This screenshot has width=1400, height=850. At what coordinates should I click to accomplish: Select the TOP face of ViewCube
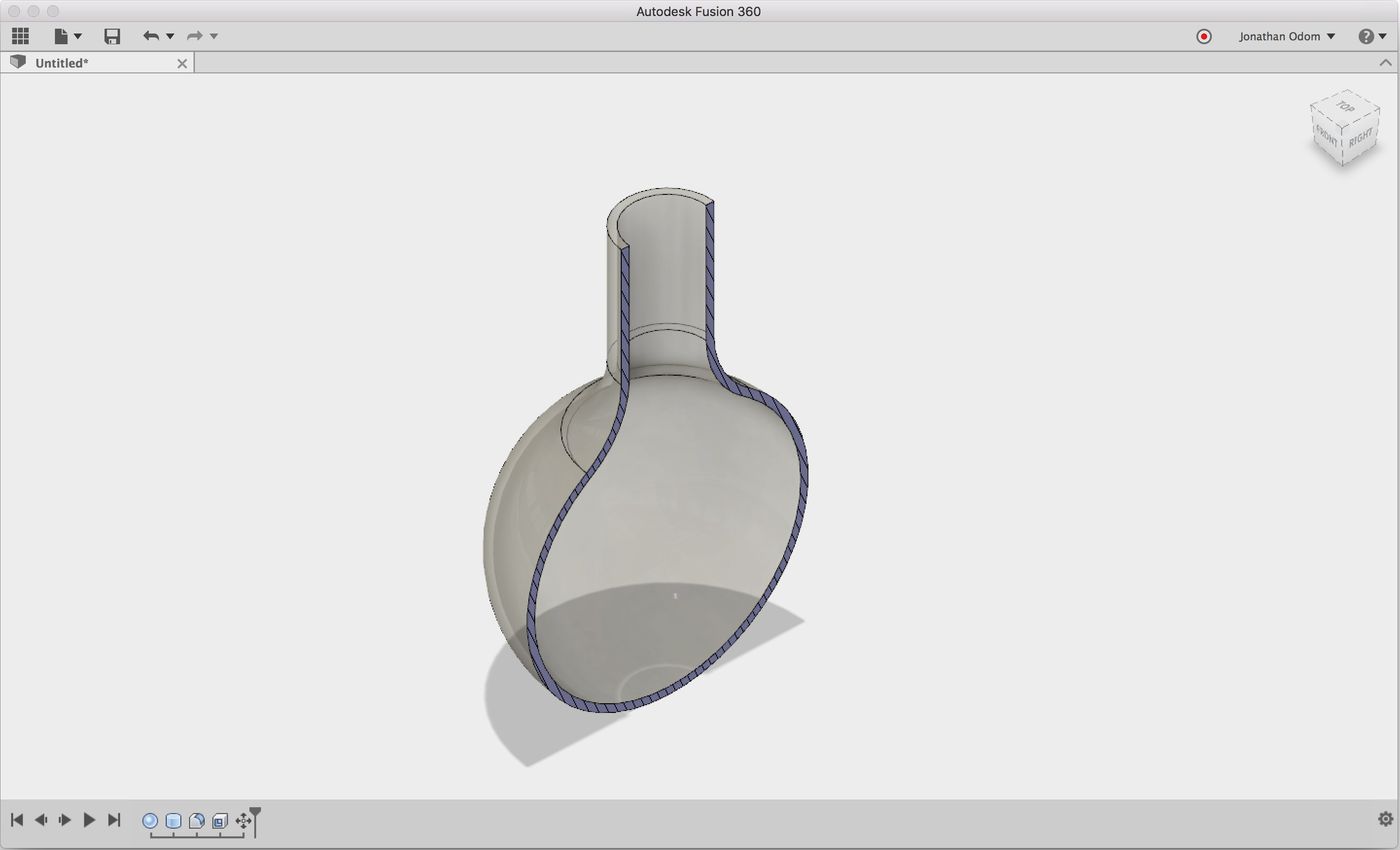1345,106
